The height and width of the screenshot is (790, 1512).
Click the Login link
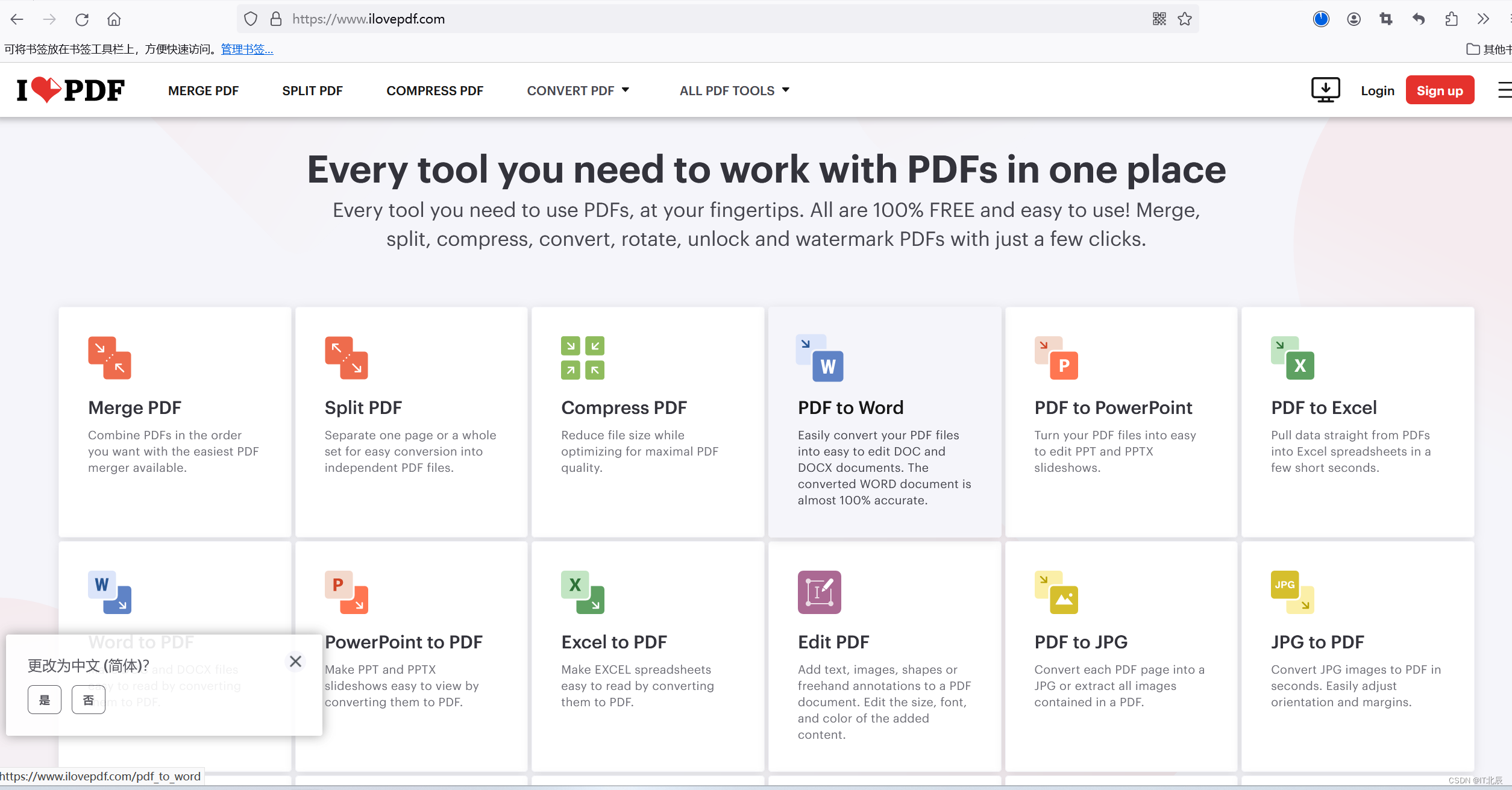(x=1377, y=90)
